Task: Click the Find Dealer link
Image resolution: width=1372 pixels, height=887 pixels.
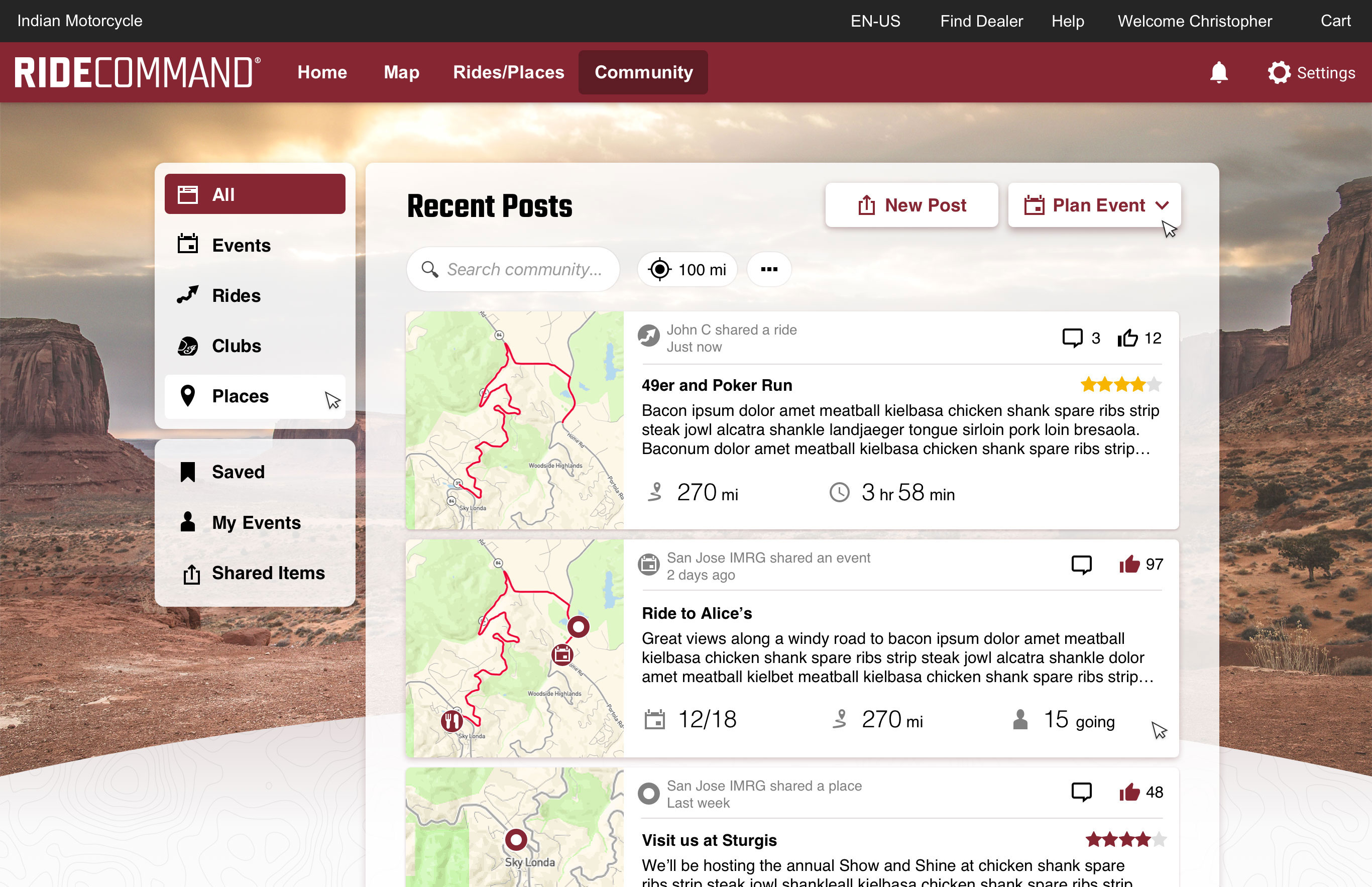Action: (x=981, y=21)
